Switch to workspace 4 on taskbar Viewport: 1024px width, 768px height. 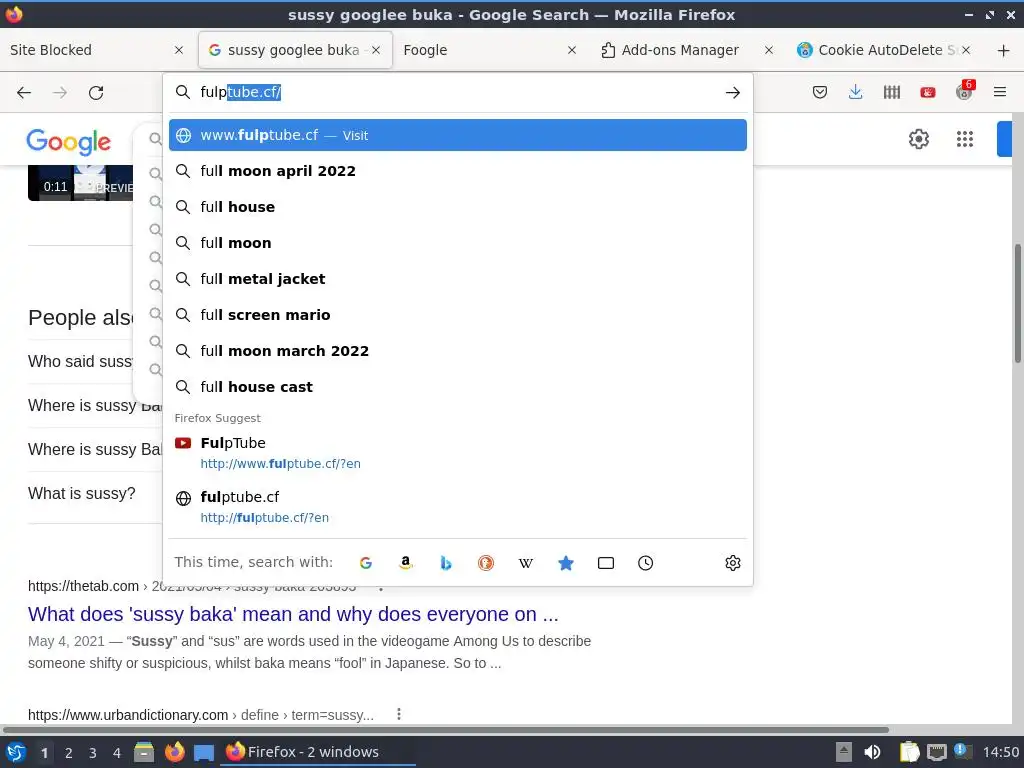[x=117, y=753]
